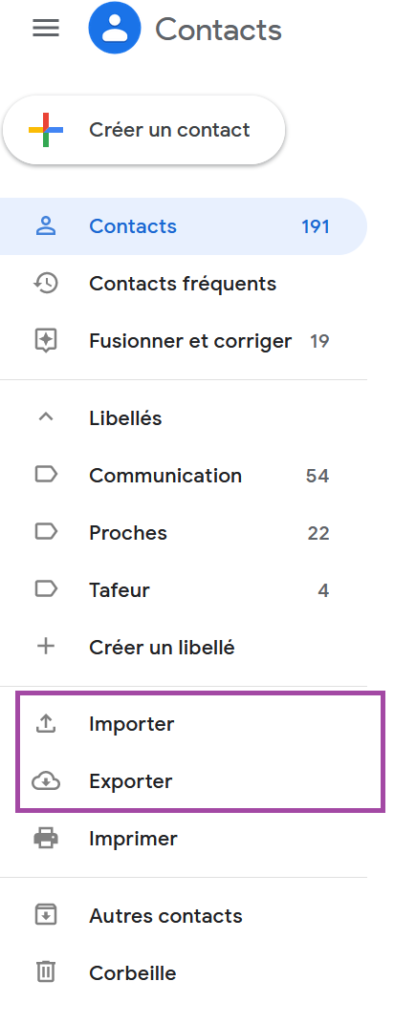394x1024 pixels.
Task: Collapse the Libellés section chevron
Action: [46, 418]
